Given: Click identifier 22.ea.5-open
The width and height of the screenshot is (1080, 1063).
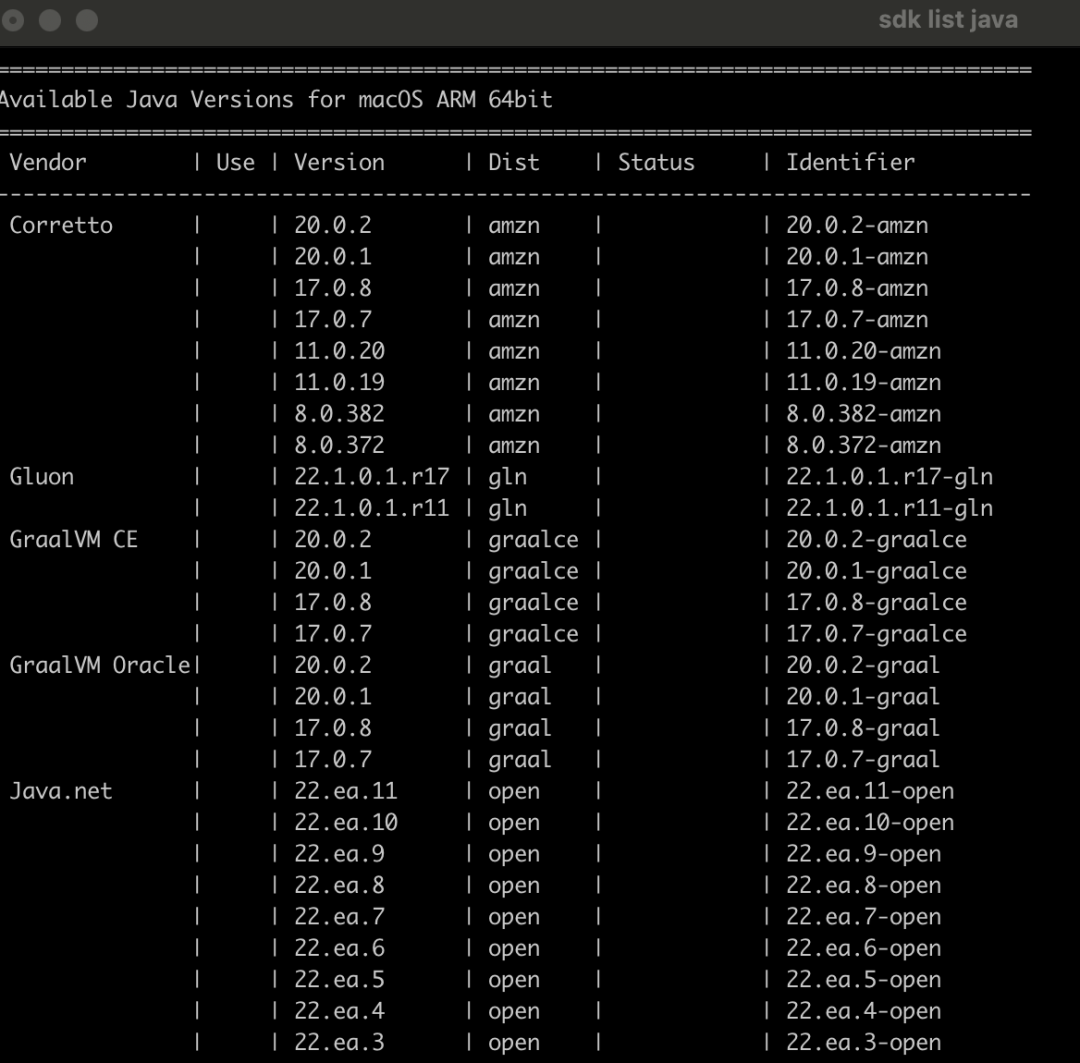Looking at the screenshot, I should [x=864, y=980].
